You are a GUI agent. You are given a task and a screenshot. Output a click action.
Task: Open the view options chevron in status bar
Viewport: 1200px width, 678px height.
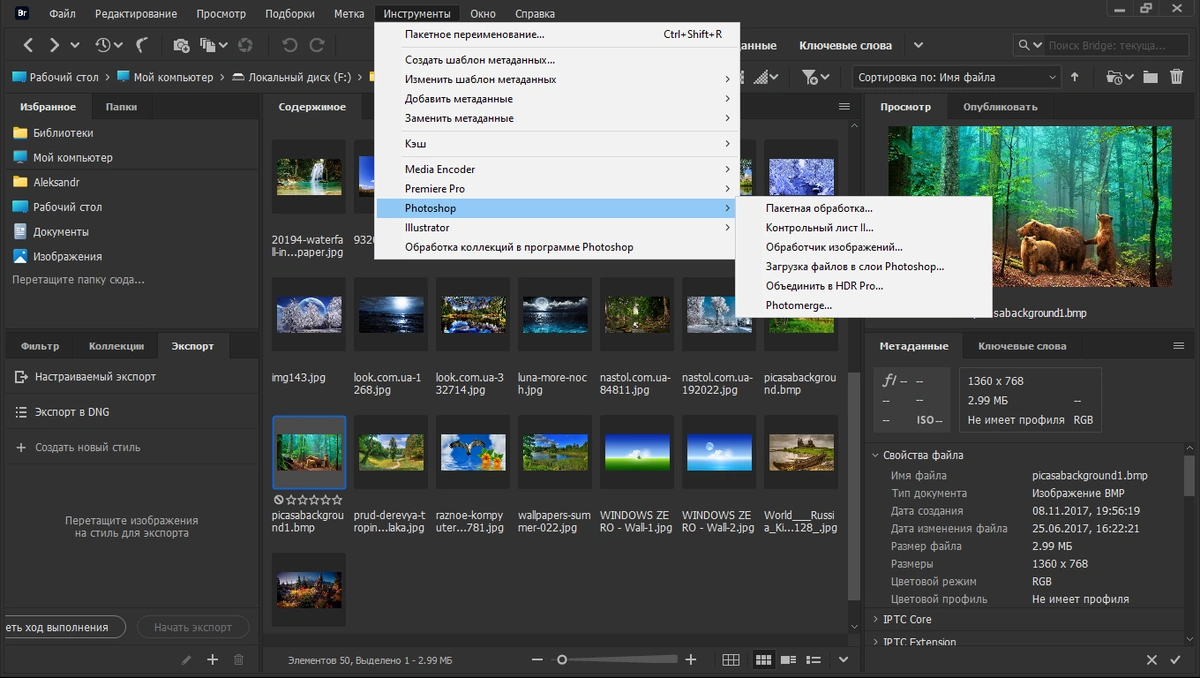(843, 659)
